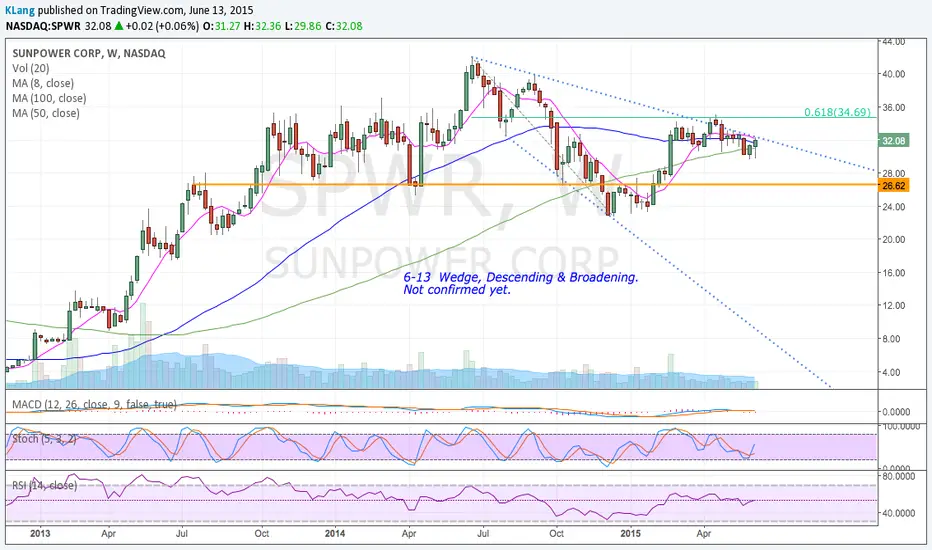Click the 40.0000 RSI axis label
The width and height of the screenshot is (932, 550).
(x=898, y=513)
